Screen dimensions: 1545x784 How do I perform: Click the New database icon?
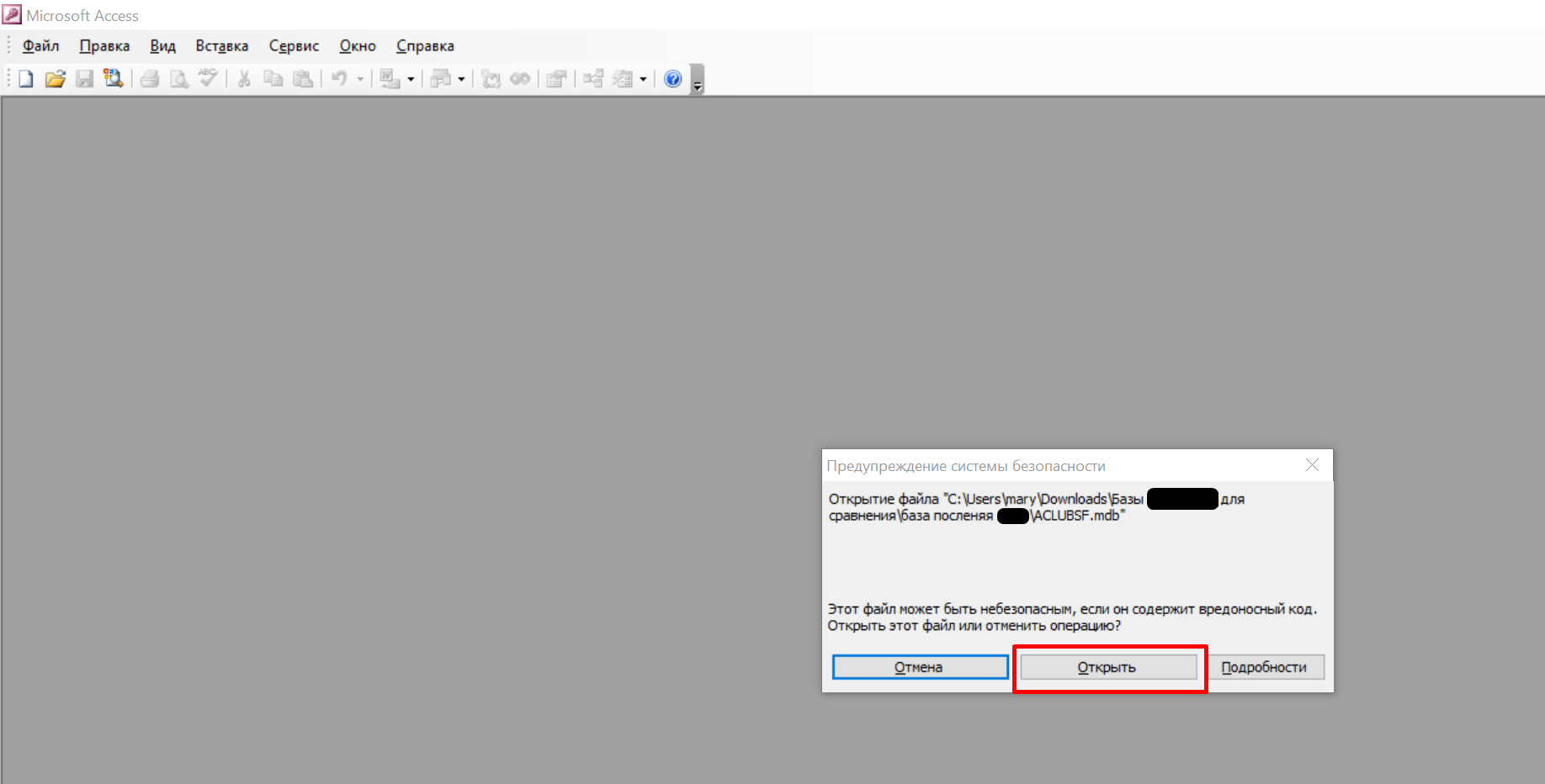(x=26, y=79)
